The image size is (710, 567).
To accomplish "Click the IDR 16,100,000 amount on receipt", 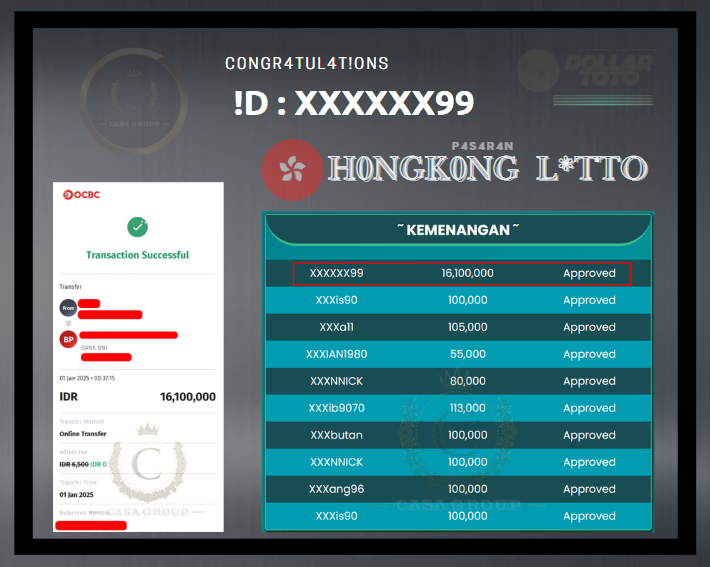I will tap(187, 397).
